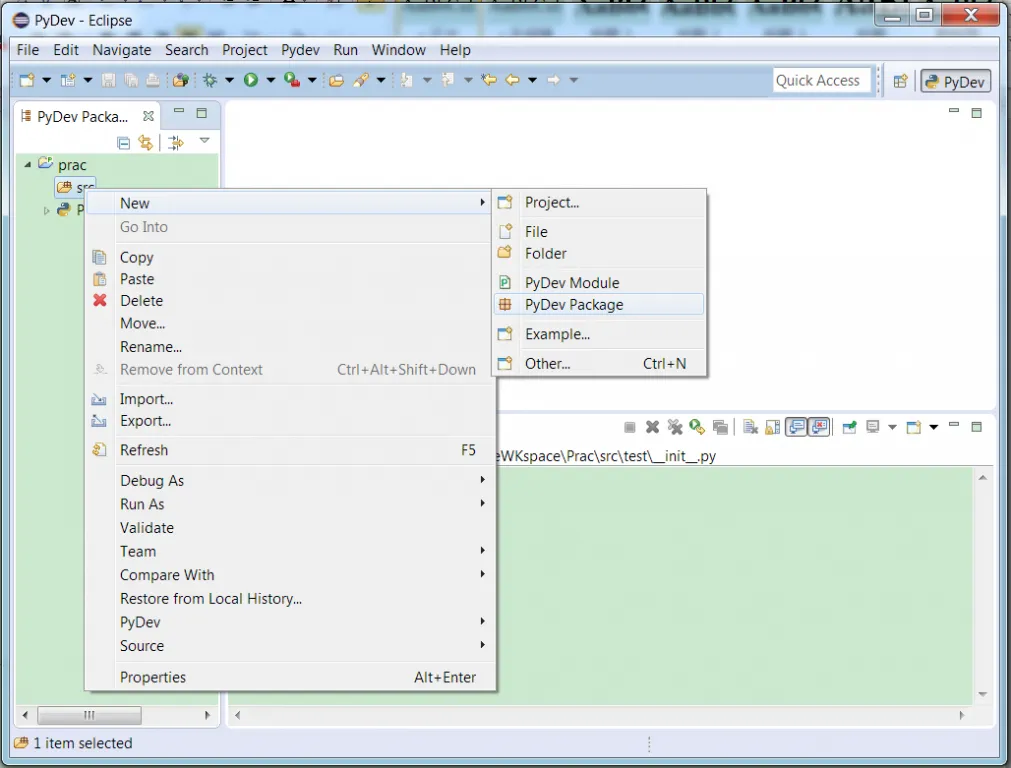
Task: Open the Navigate menu
Action: [122, 50]
